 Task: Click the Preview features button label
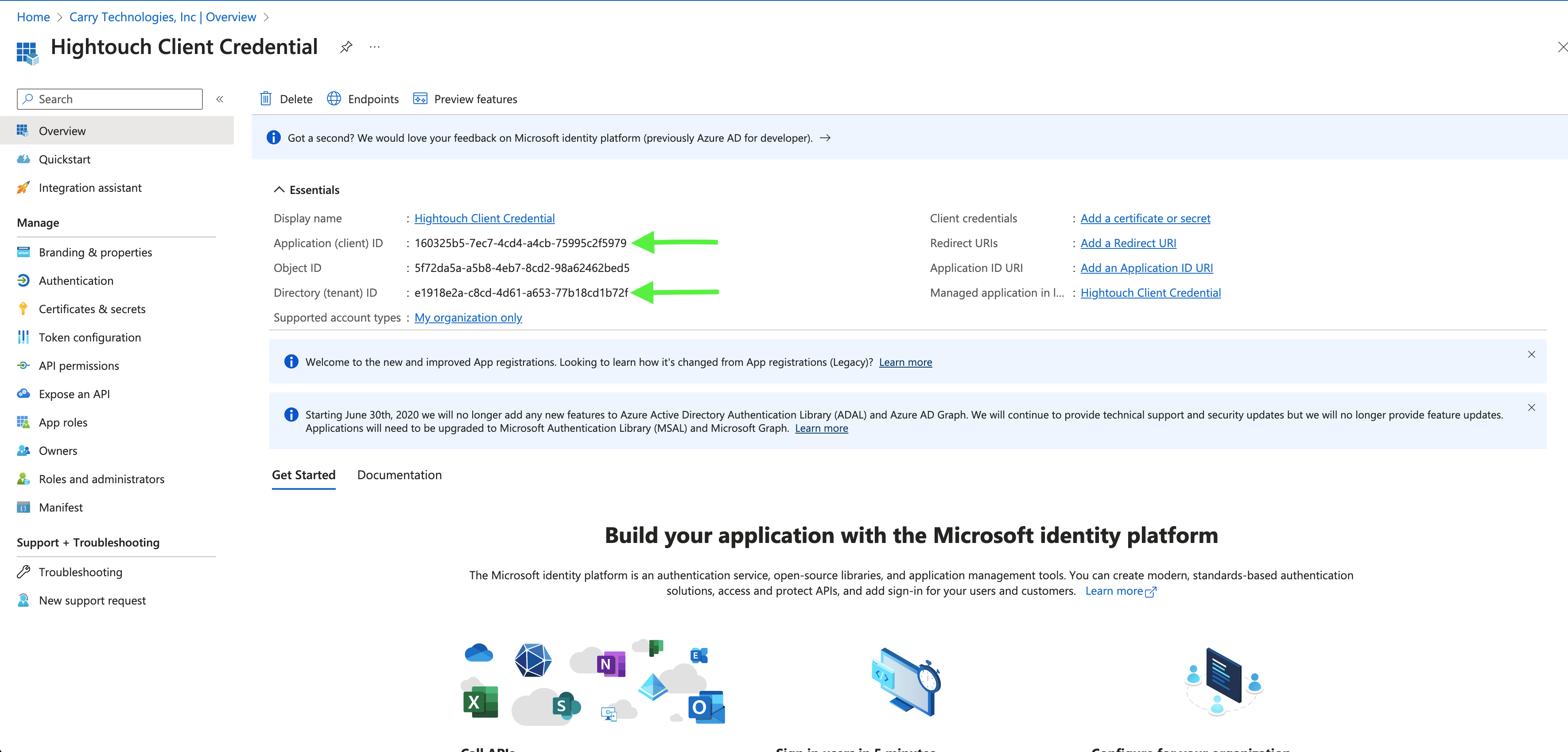coord(475,99)
